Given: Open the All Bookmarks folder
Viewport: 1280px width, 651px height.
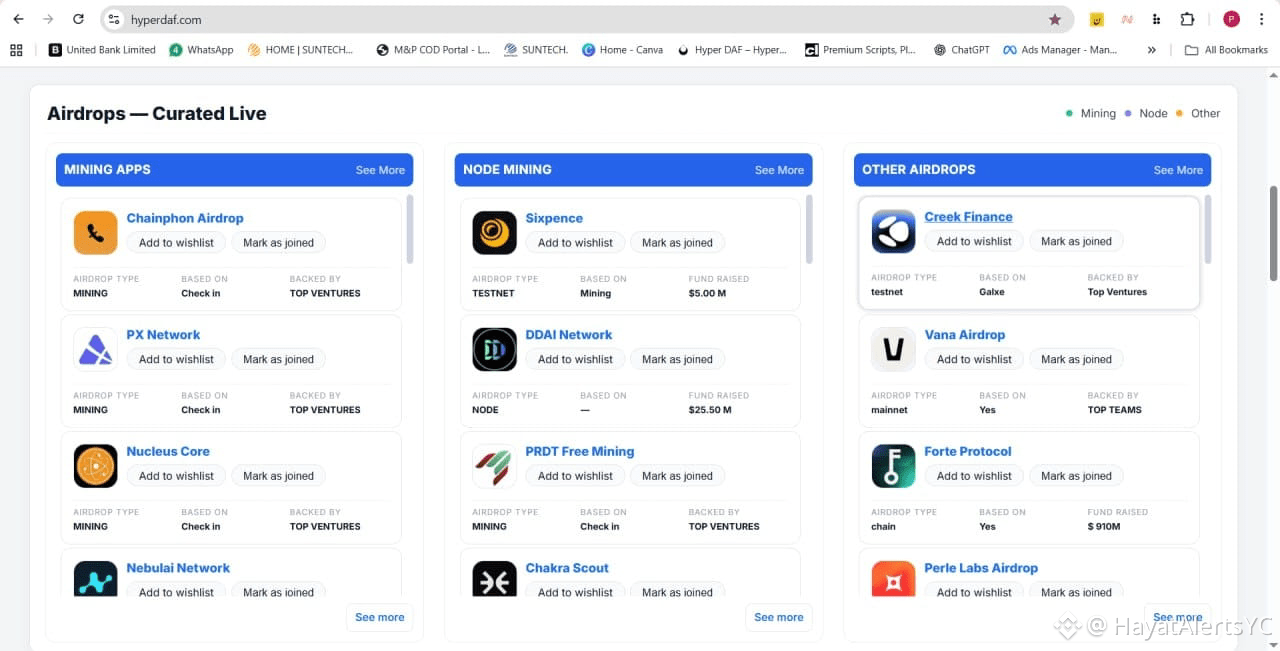Looking at the screenshot, I should [x=1226, y=49].
